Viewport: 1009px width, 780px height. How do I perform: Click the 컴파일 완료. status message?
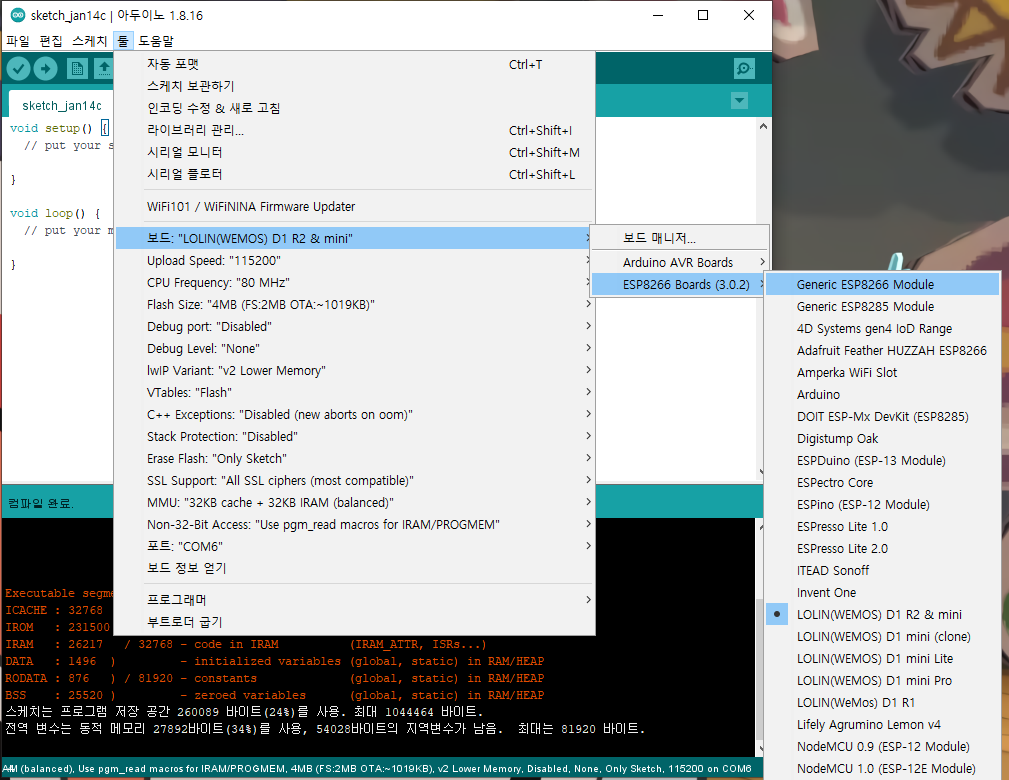tap(41, 503)
